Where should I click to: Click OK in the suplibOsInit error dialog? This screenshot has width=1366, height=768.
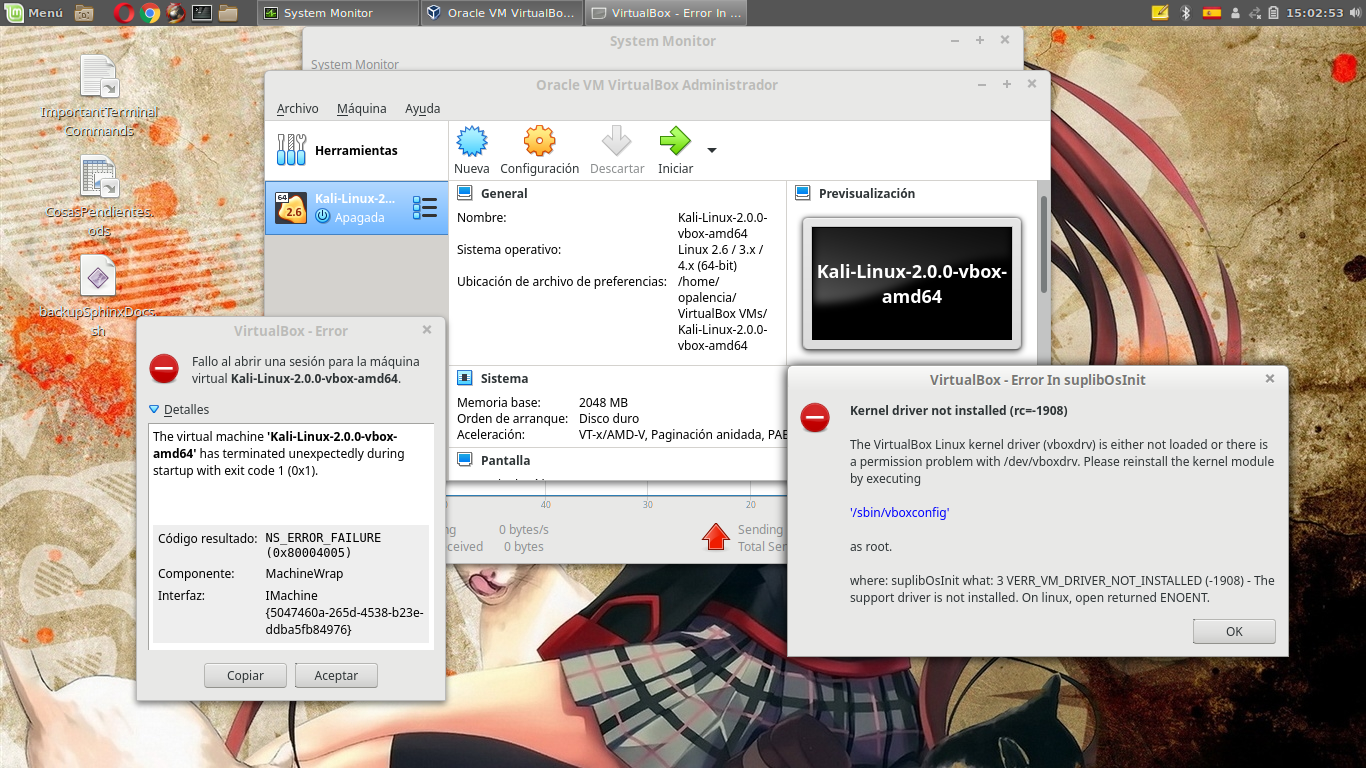coord(1234,631)
